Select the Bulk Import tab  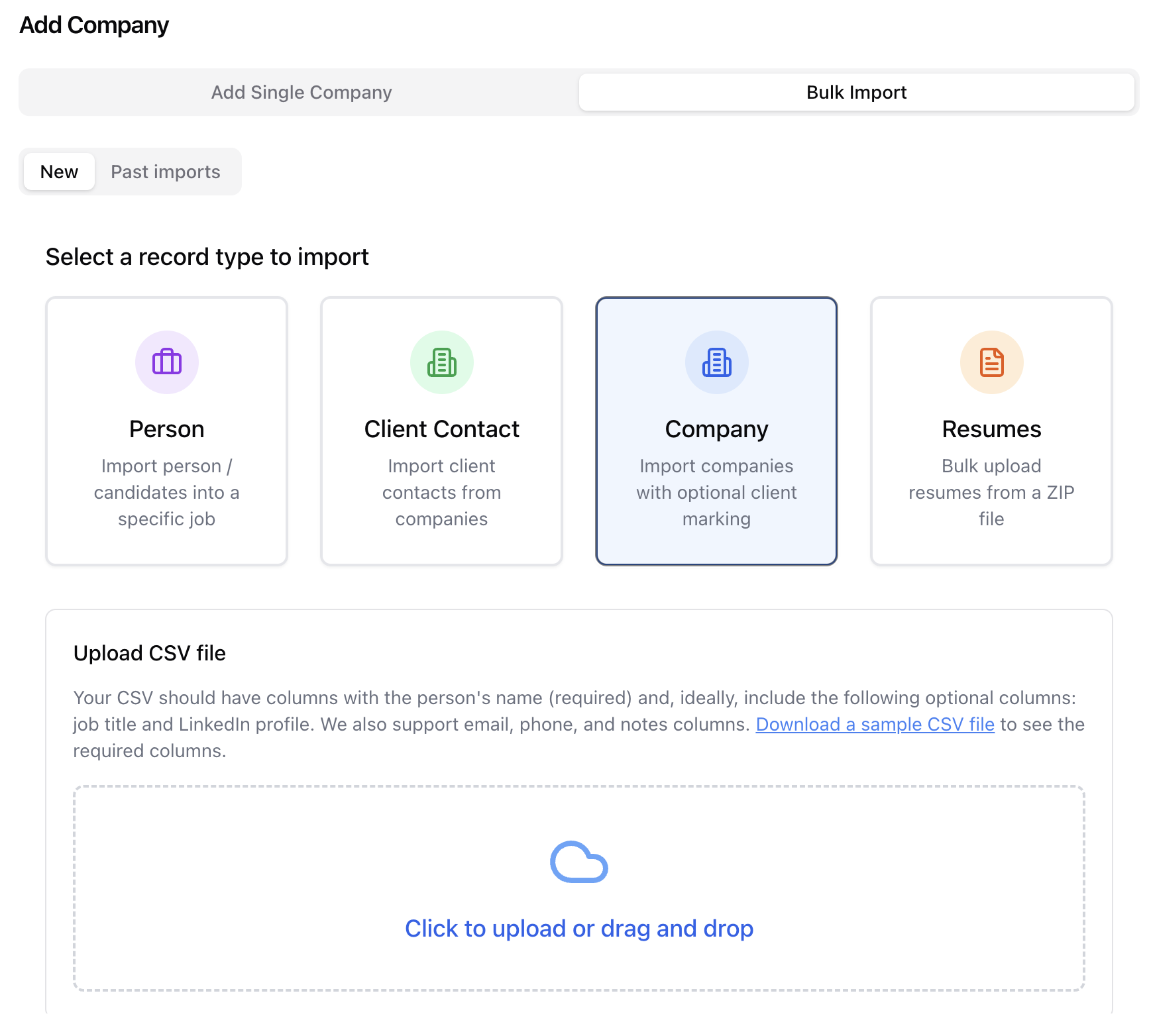coord(857,92)
